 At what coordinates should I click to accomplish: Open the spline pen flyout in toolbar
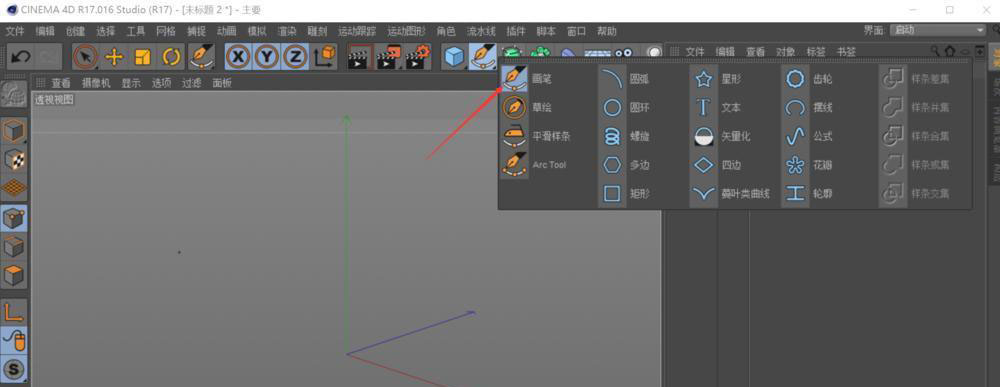(x=483, y=57)
